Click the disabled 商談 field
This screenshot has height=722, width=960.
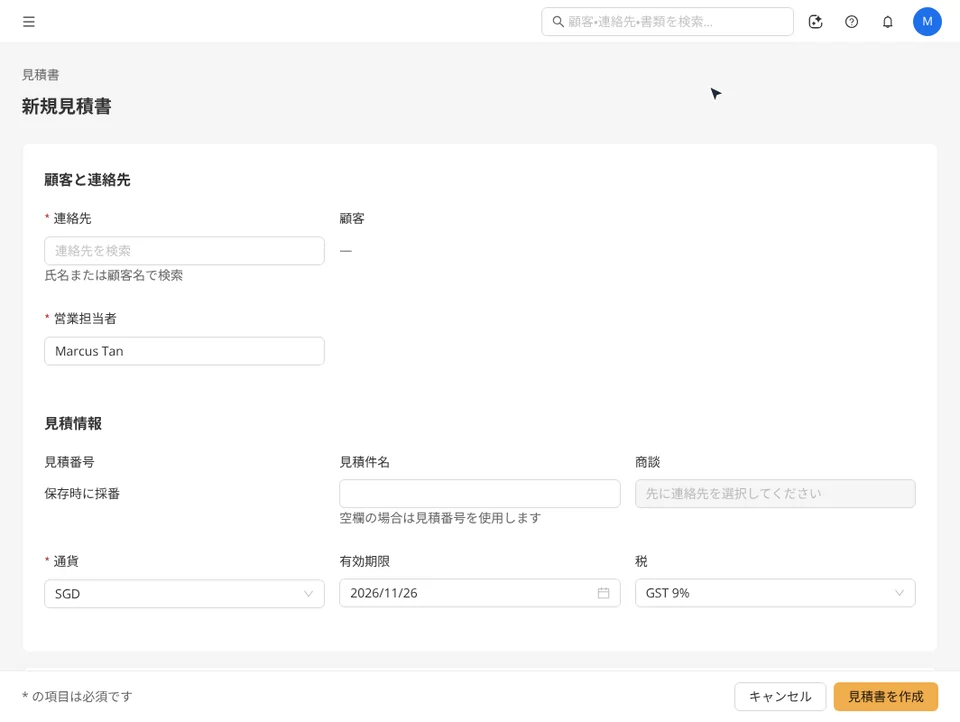[x=775, y=494]
